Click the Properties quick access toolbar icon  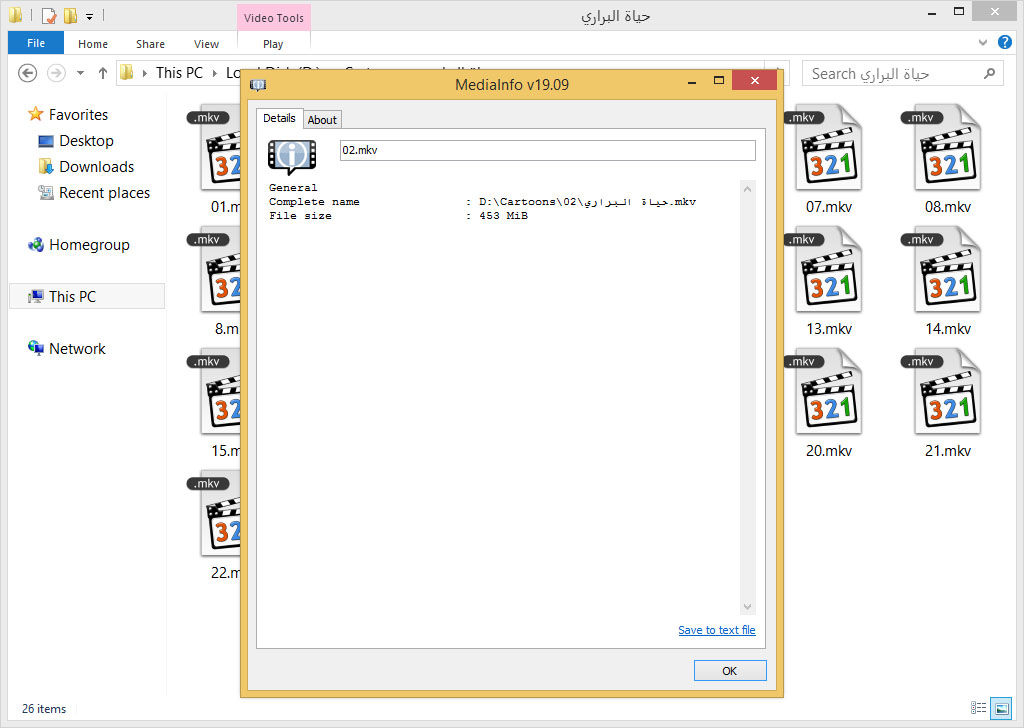click(x=50, y=15)
